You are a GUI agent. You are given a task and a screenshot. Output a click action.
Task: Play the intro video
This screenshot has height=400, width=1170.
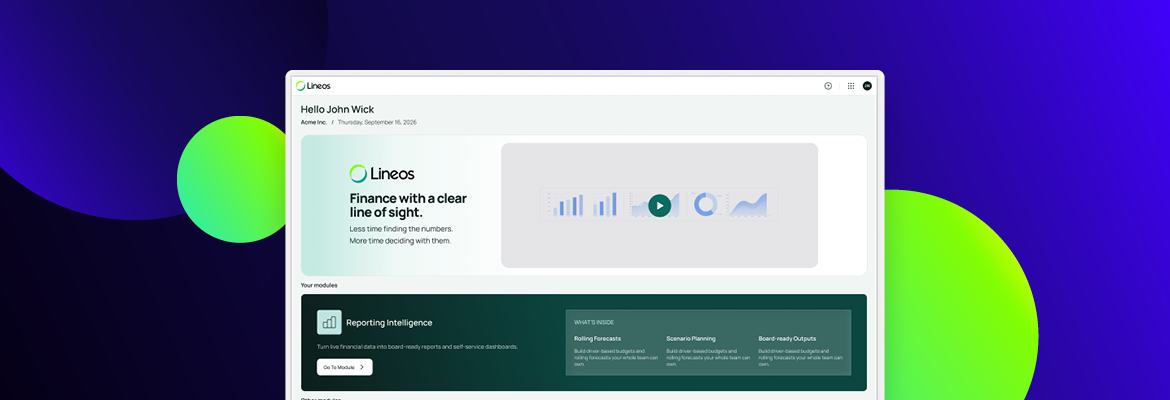click(660, 205)
